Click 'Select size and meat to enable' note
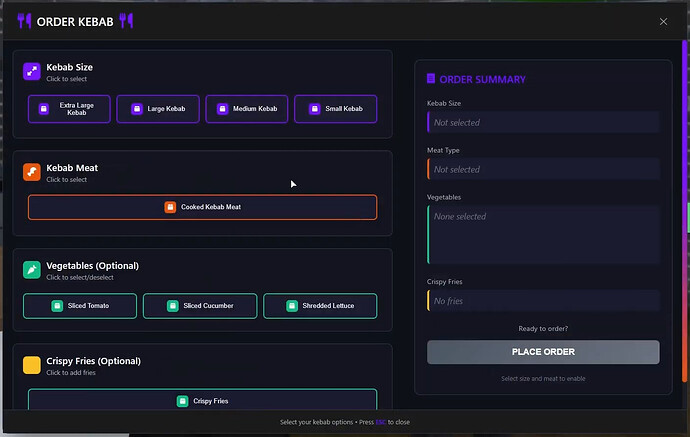The width and height of the screenshot is (690, 437). click(x=543, y=378)
